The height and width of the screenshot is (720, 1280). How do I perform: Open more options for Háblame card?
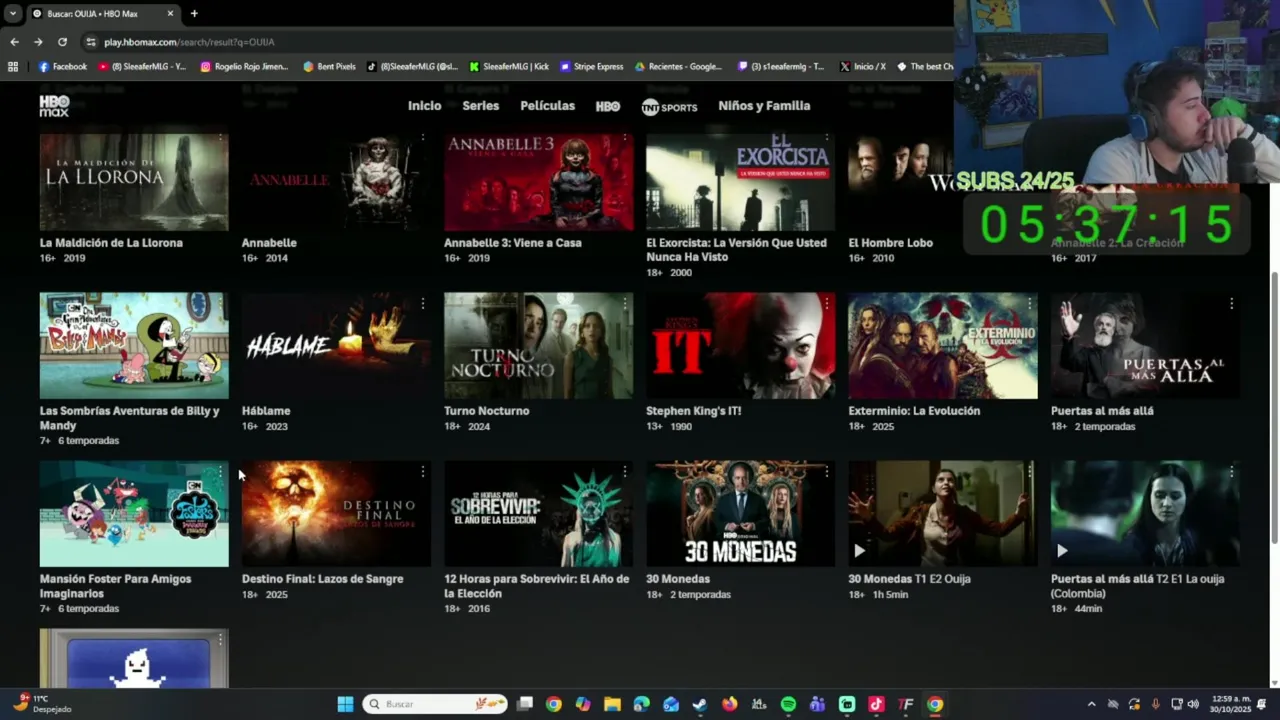422,303
